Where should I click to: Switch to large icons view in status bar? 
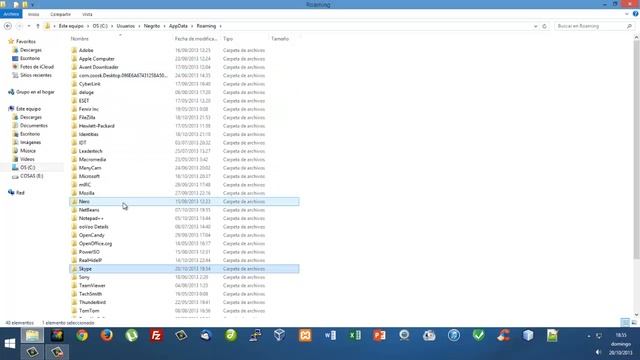click(634, 323)
